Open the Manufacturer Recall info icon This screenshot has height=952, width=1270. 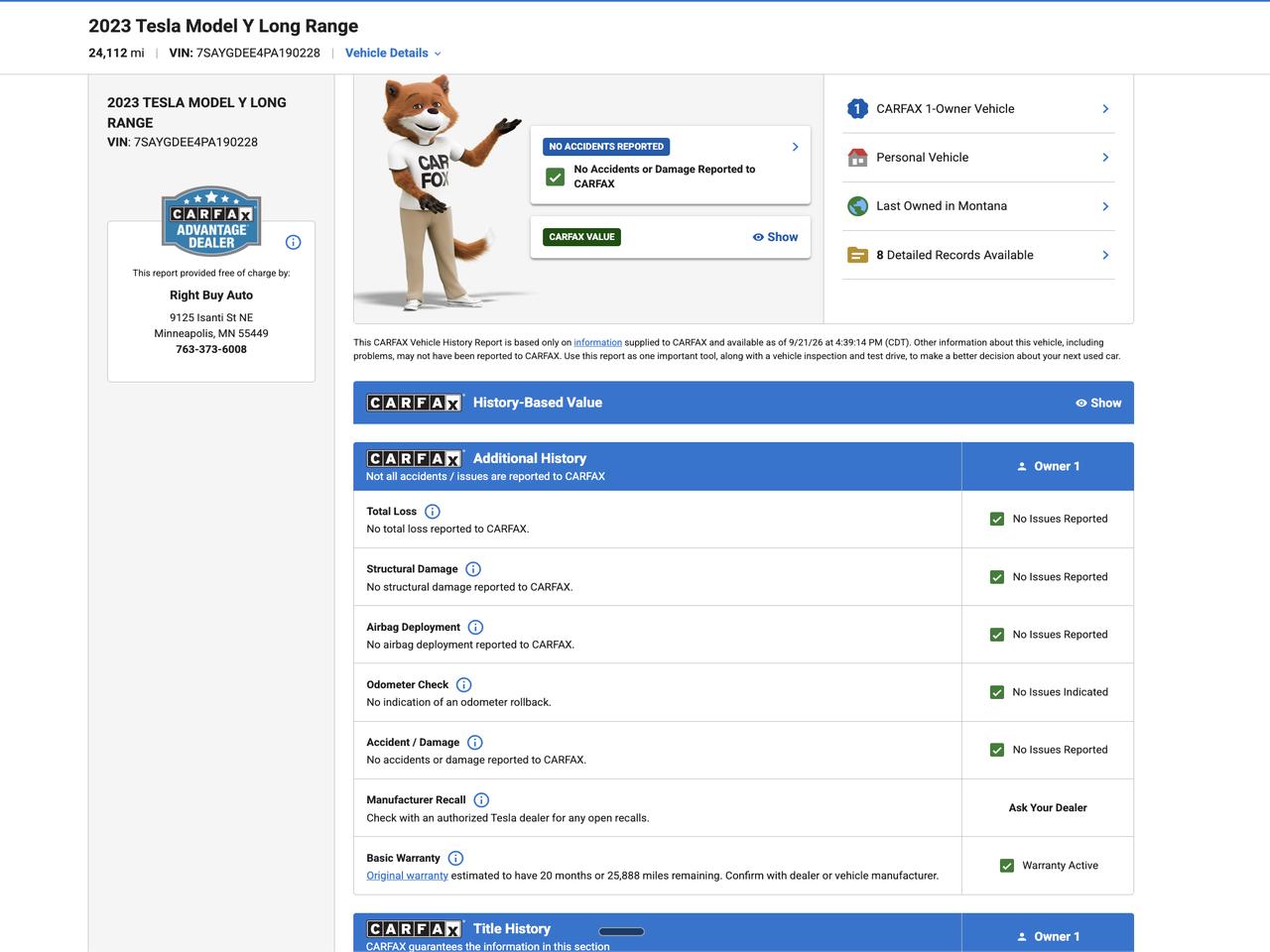[x=481, y=800]
